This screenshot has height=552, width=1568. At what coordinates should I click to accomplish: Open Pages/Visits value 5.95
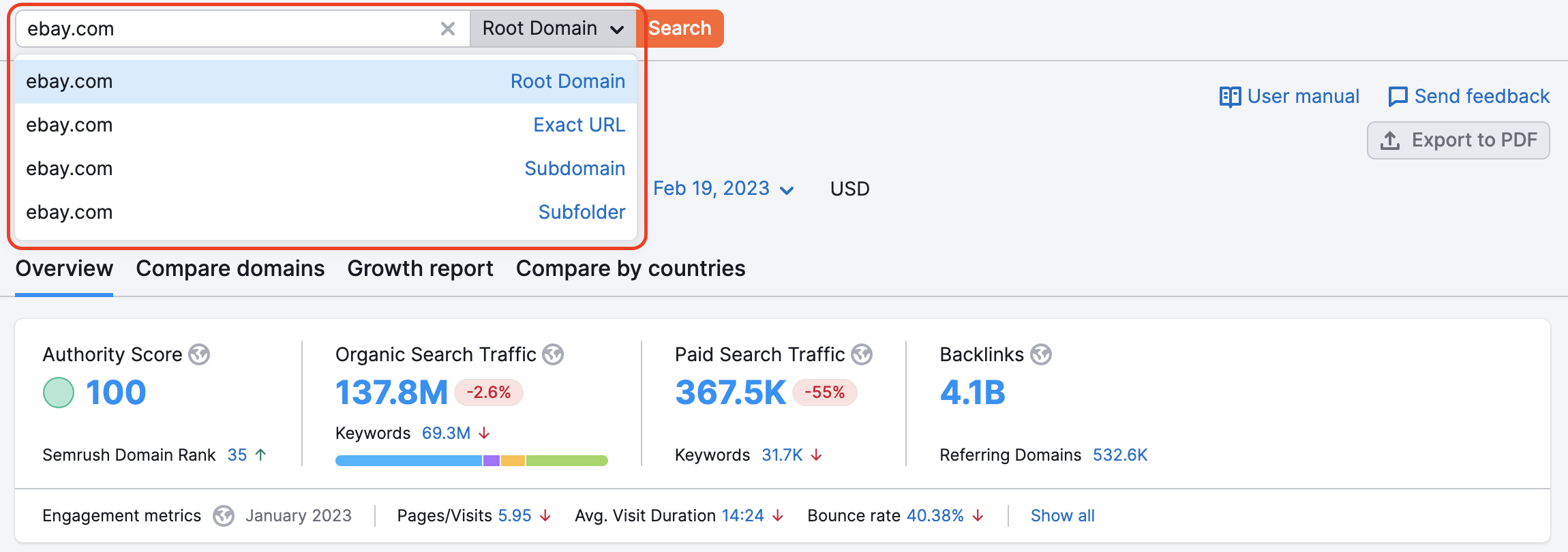pyautogui.click(x=515, y=516)
